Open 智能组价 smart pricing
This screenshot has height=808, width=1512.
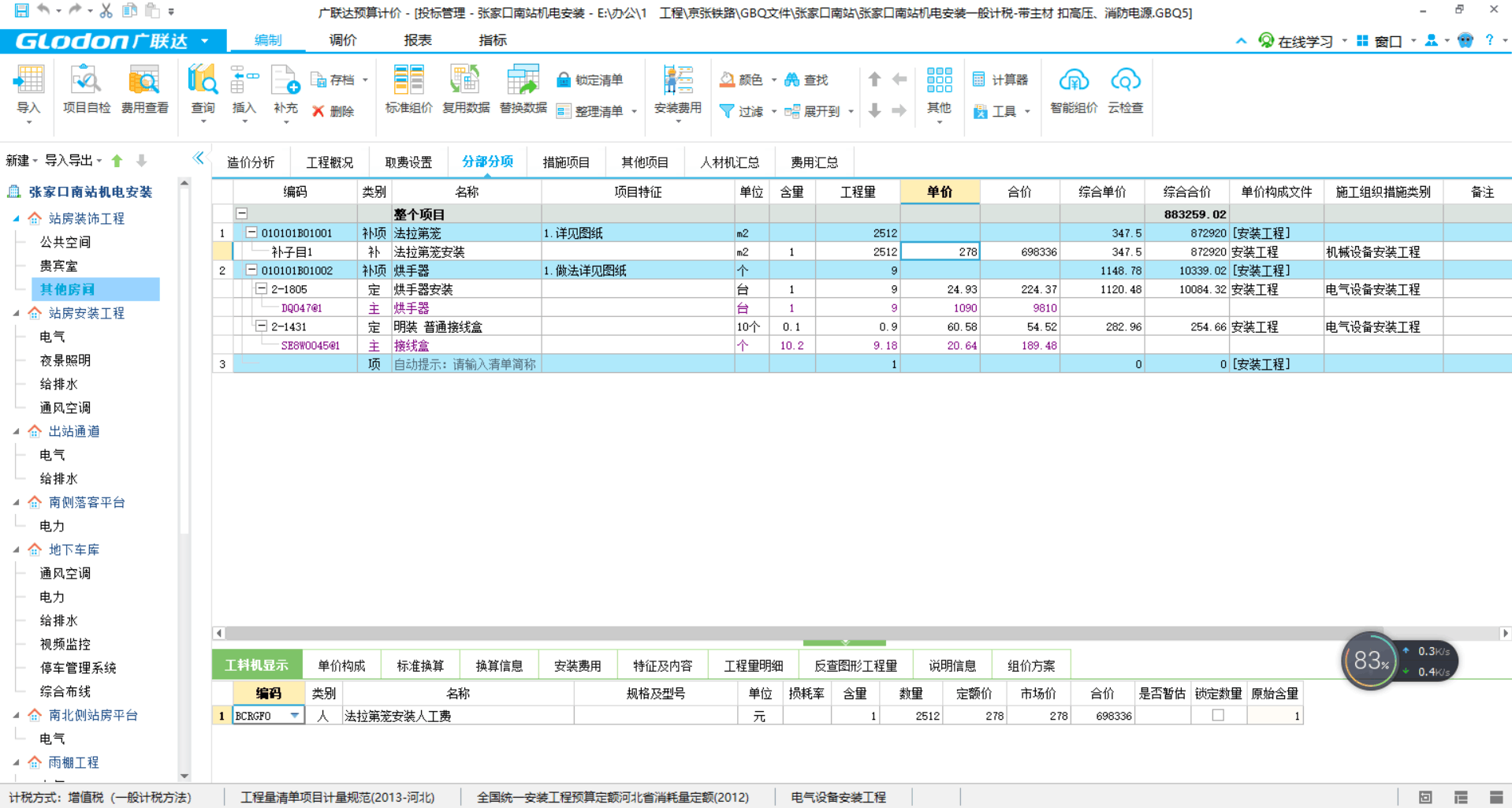[1074, 92]
